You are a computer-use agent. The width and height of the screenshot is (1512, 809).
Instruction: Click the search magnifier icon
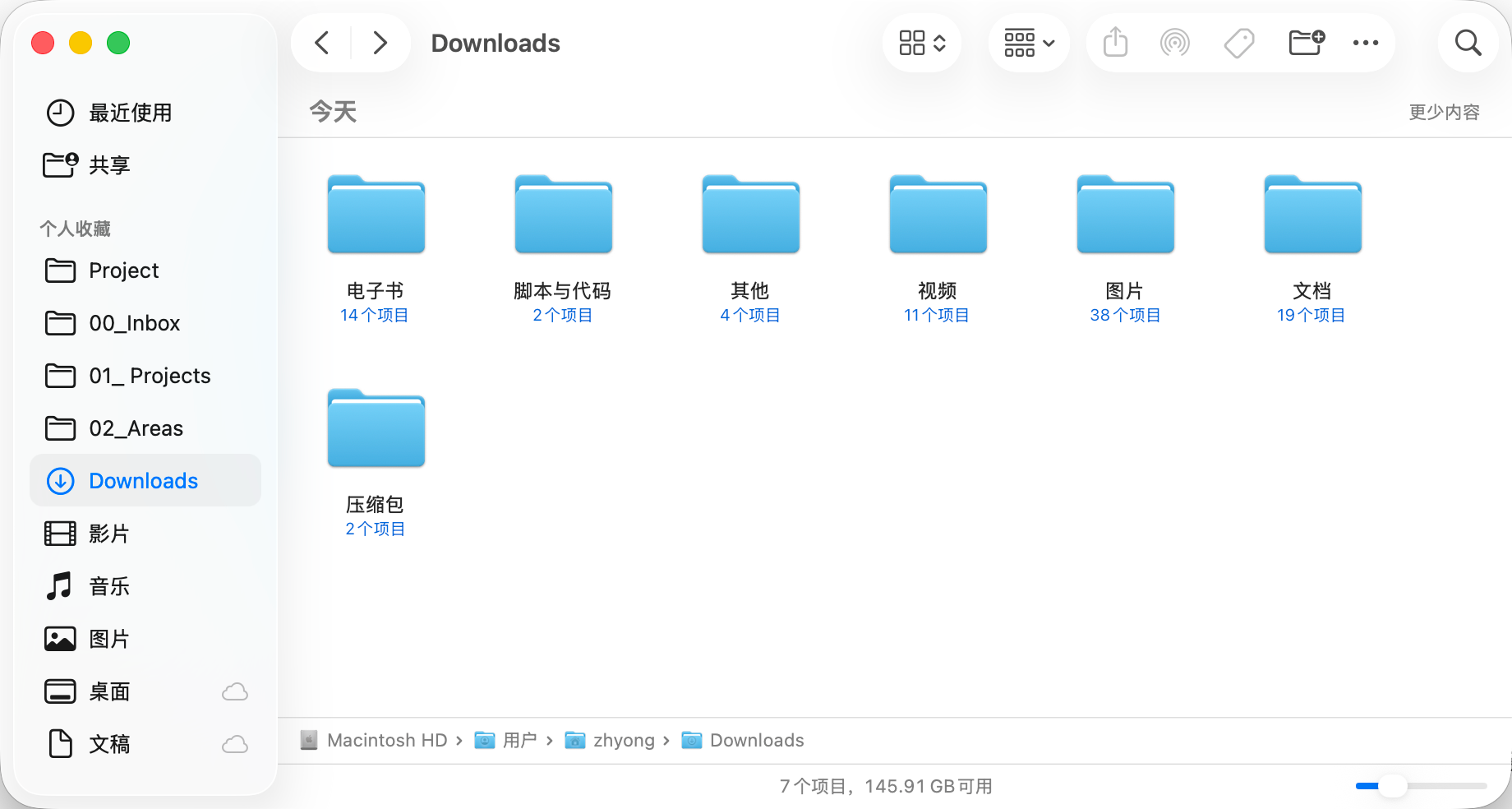[1468, 43]
